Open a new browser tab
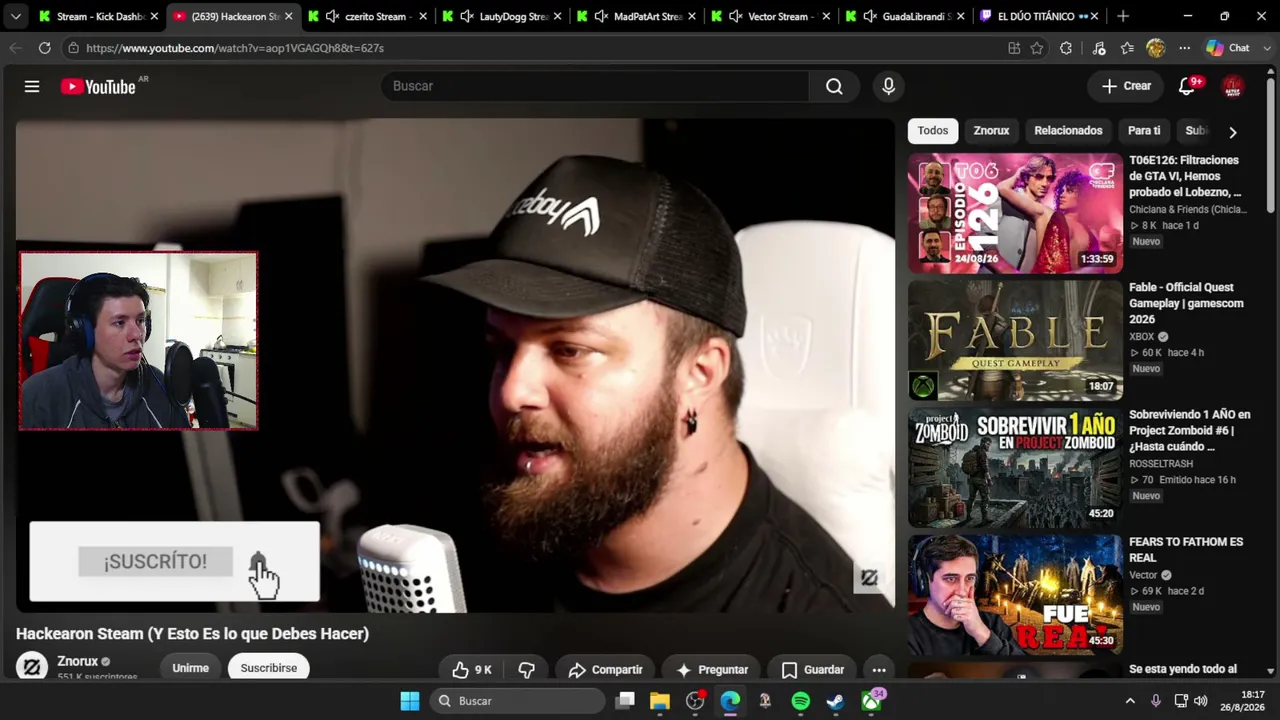Screen dimensions: 1280x720 (1123, 16)
